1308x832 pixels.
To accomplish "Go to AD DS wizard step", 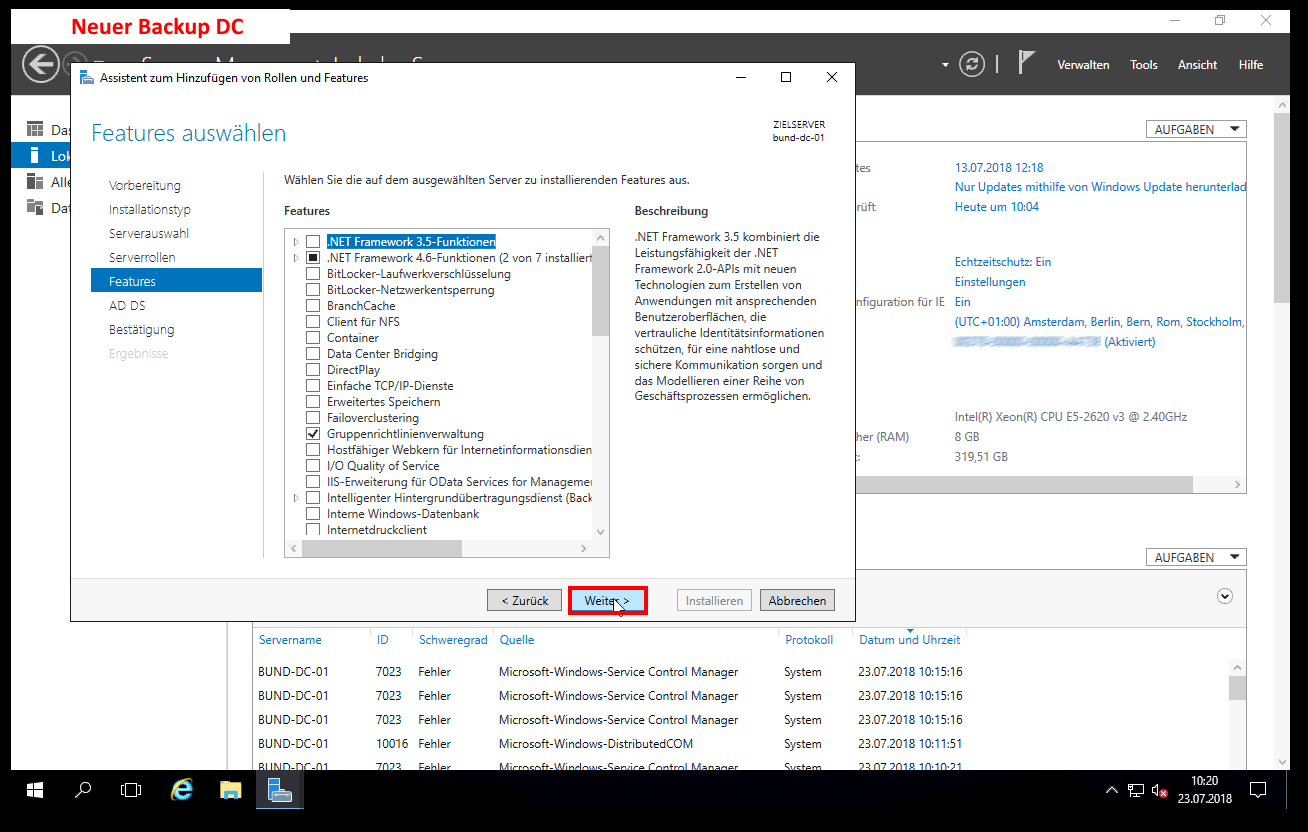I will pos(127,305).
